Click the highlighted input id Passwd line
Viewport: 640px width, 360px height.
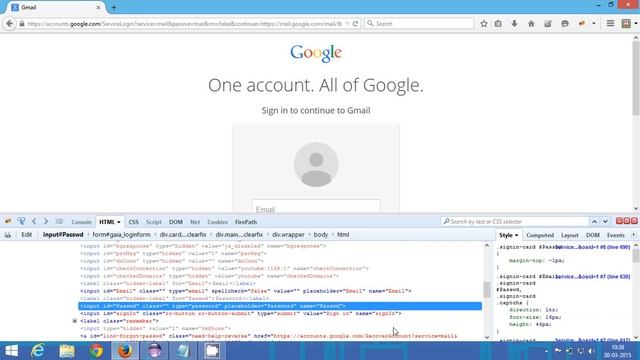(x=280, y=306)
